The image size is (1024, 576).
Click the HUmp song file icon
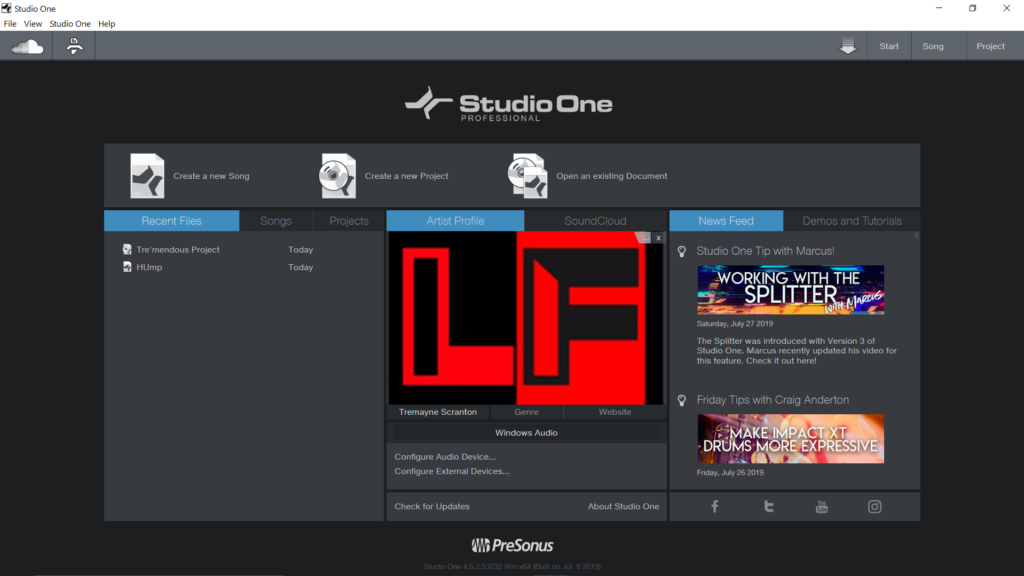[127, 267]
